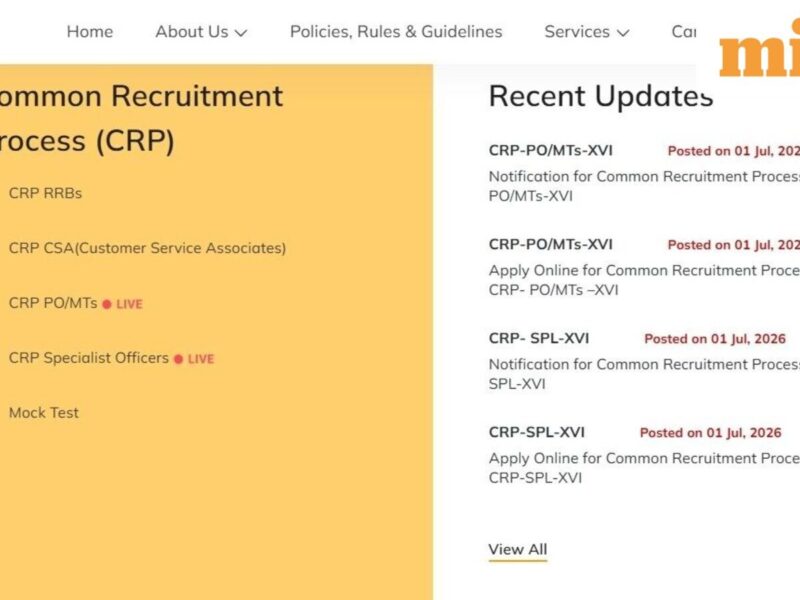Click the partially visible Careers nav item
Image resolution: width=800 pixels, height=600 pixels.
tap(684, 32)
